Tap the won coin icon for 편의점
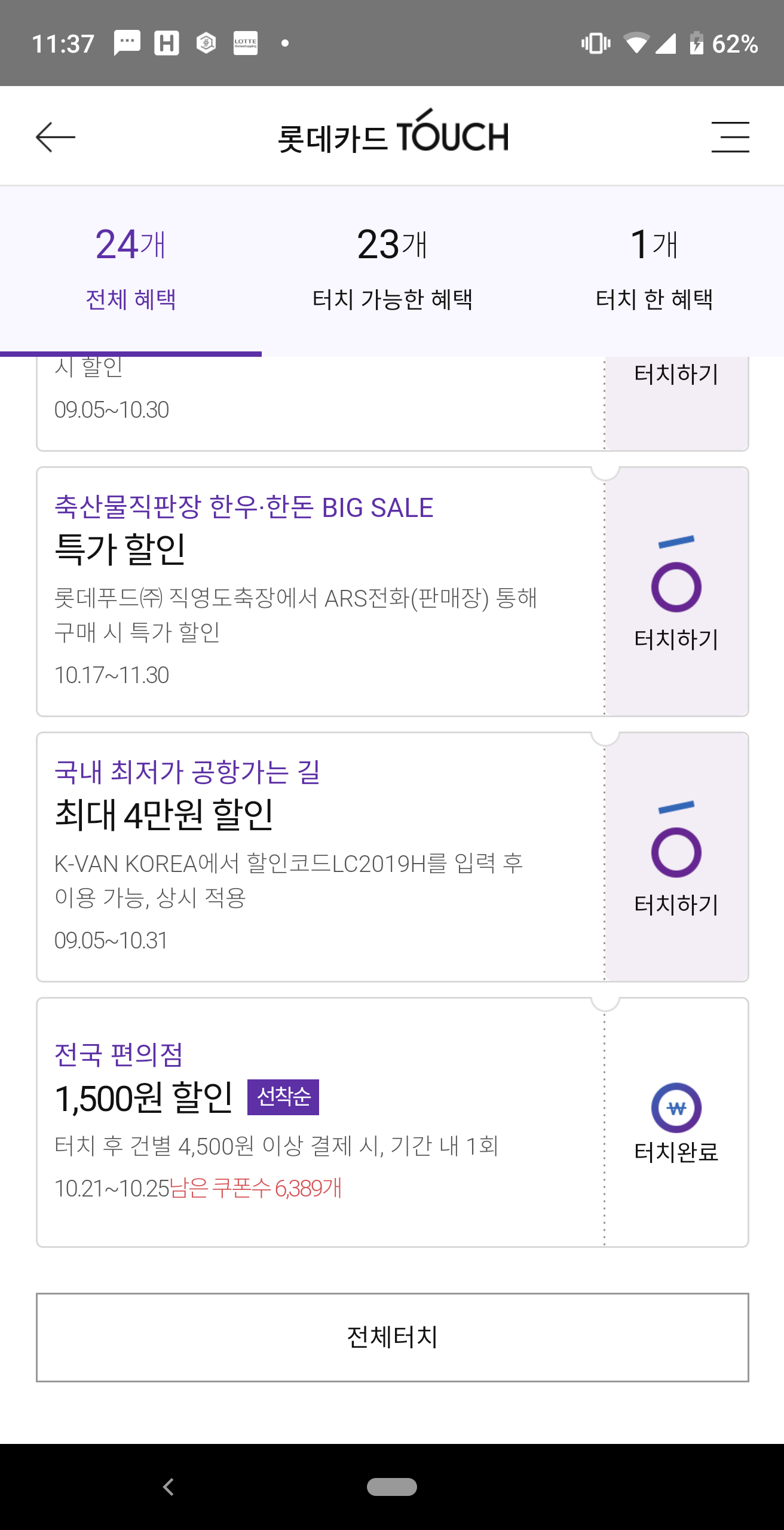The width and height of the screenshot is (784, 1530). click(676, 1107)
